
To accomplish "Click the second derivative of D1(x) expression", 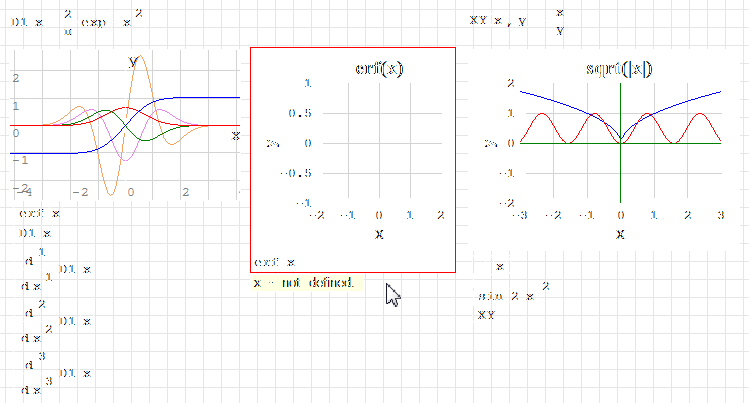I will [x=59, y=320].
